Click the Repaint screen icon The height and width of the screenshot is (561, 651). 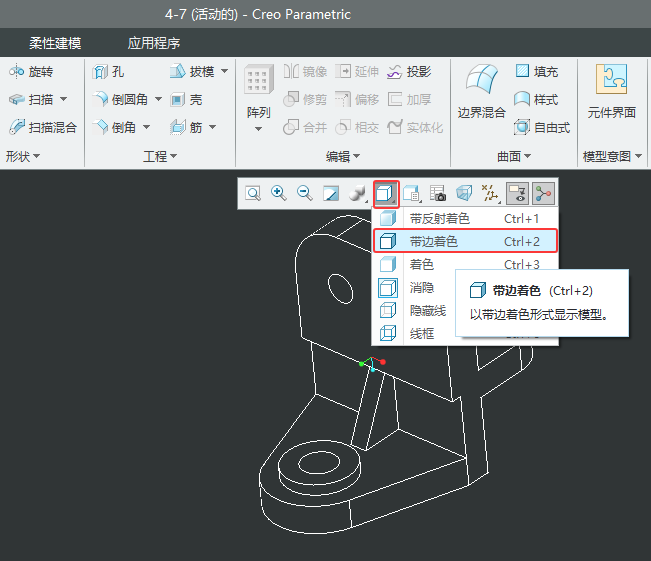pyautogui.click(x=331, y=194)
